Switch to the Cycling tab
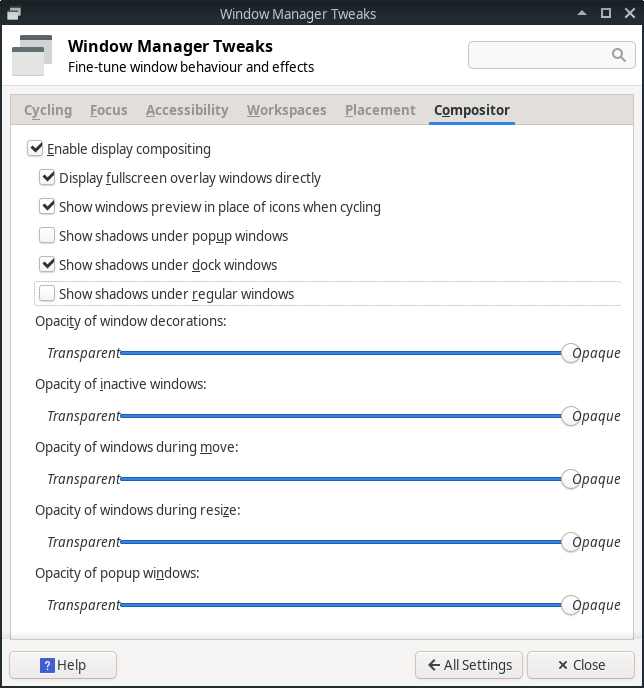This screenshot has width=644, height=688. click(48, 110)
